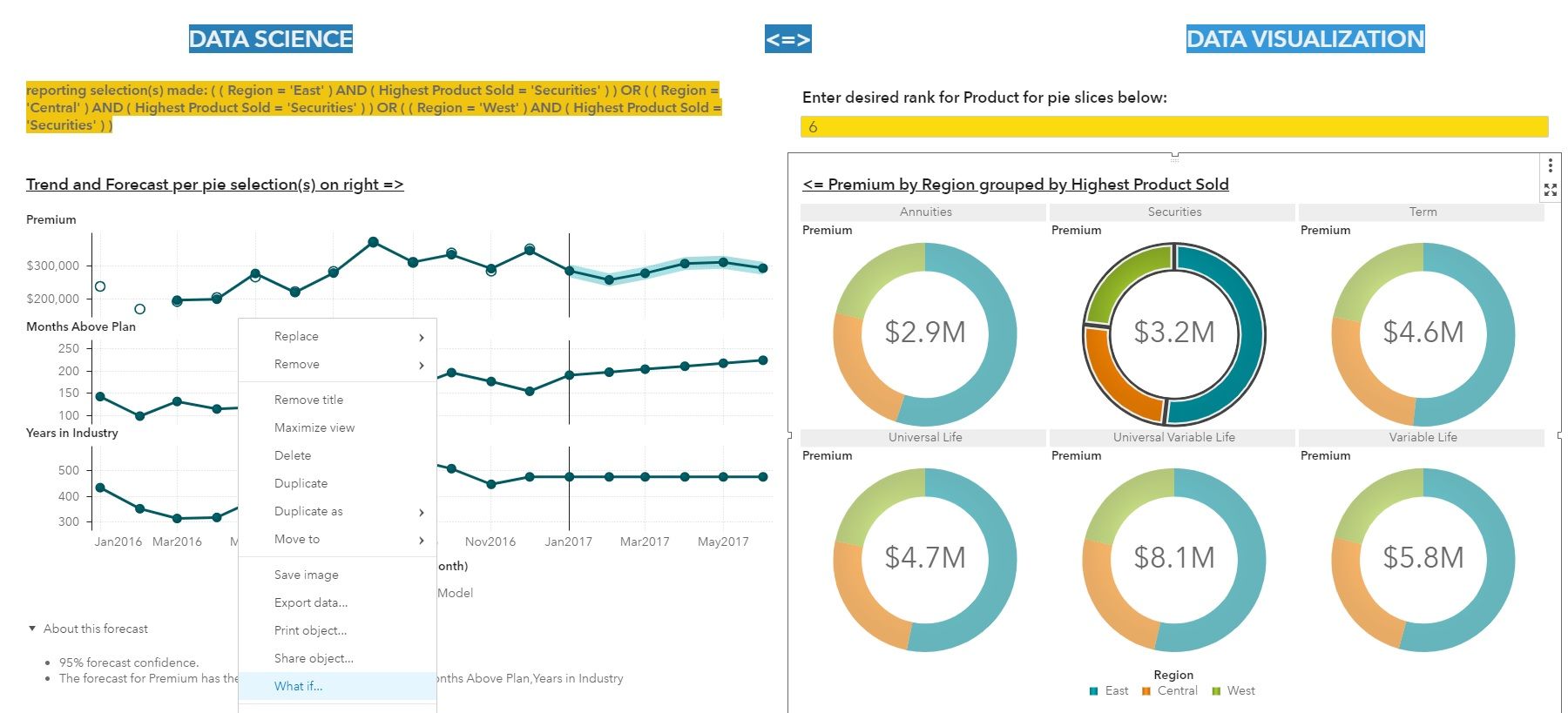
Task: Choose Save image from the context menu
Action: [306, 575]
